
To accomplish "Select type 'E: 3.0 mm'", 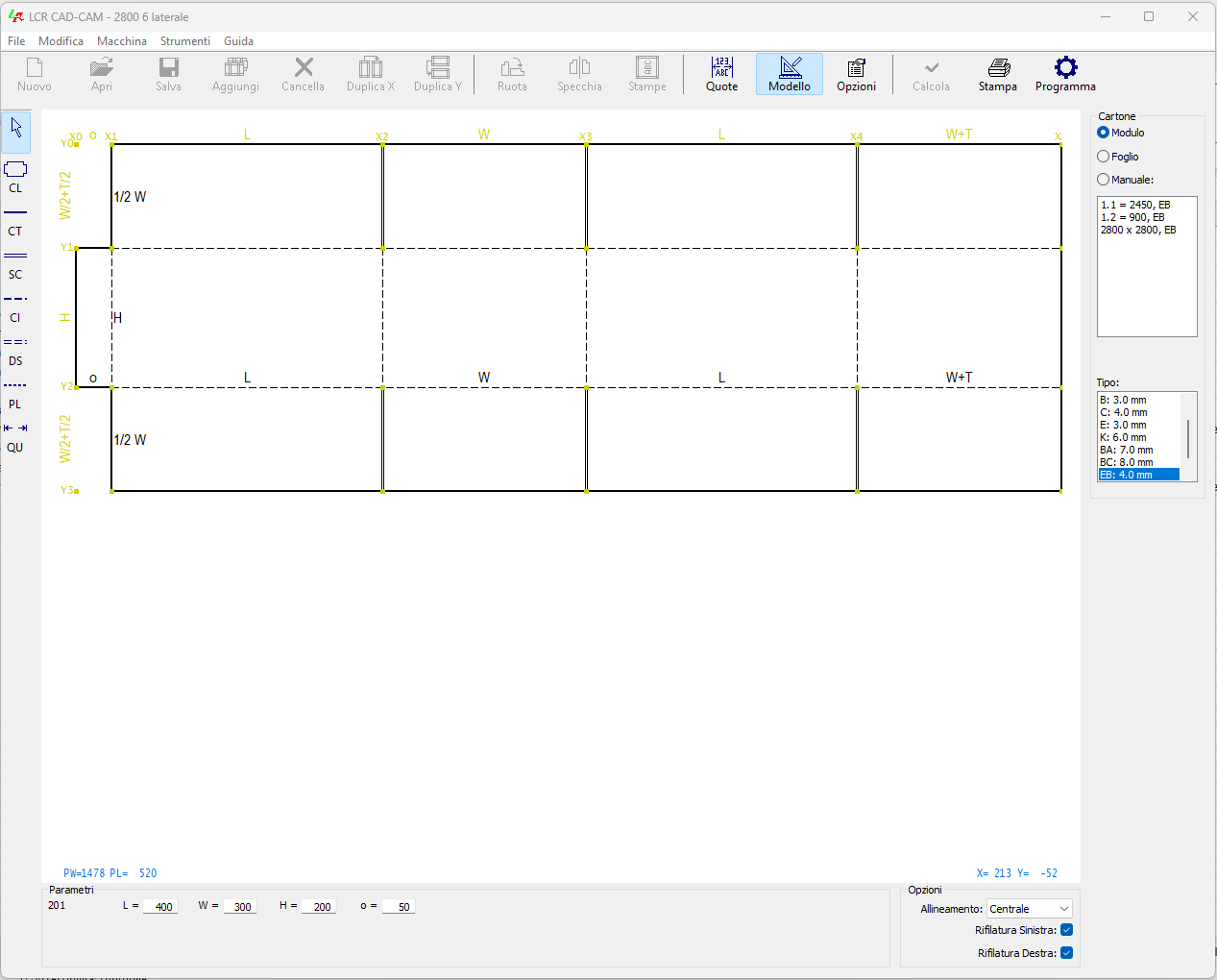I will point(1139,425).
